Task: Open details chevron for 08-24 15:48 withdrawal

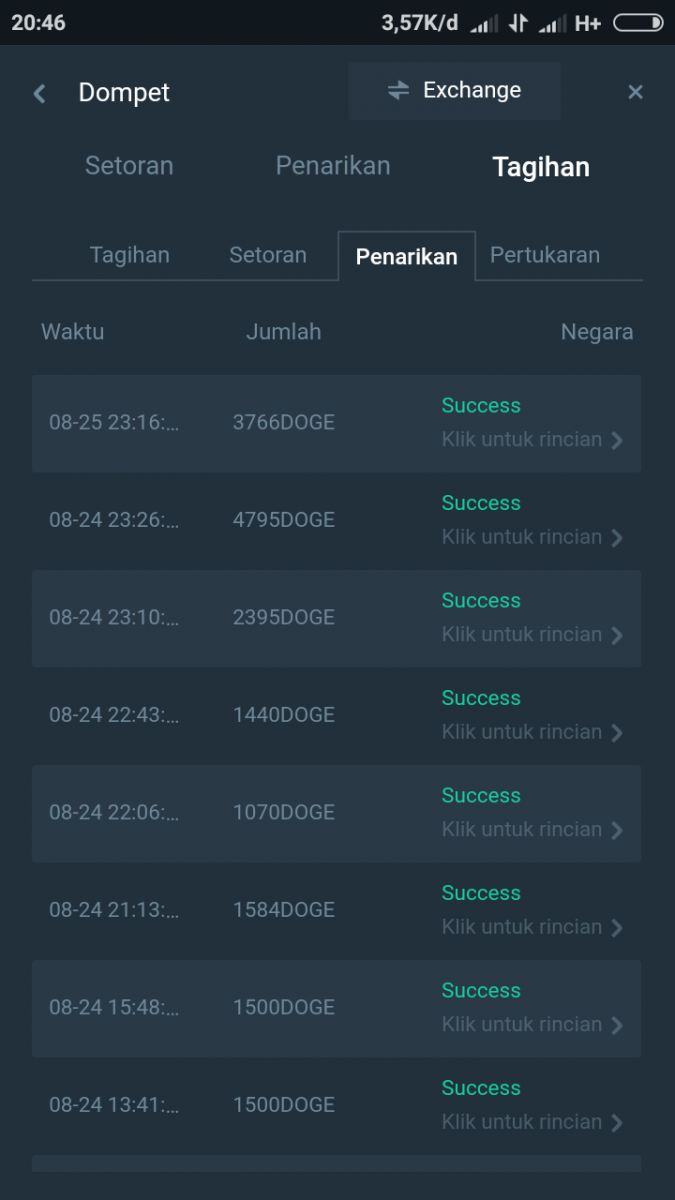Action: 617,1026
